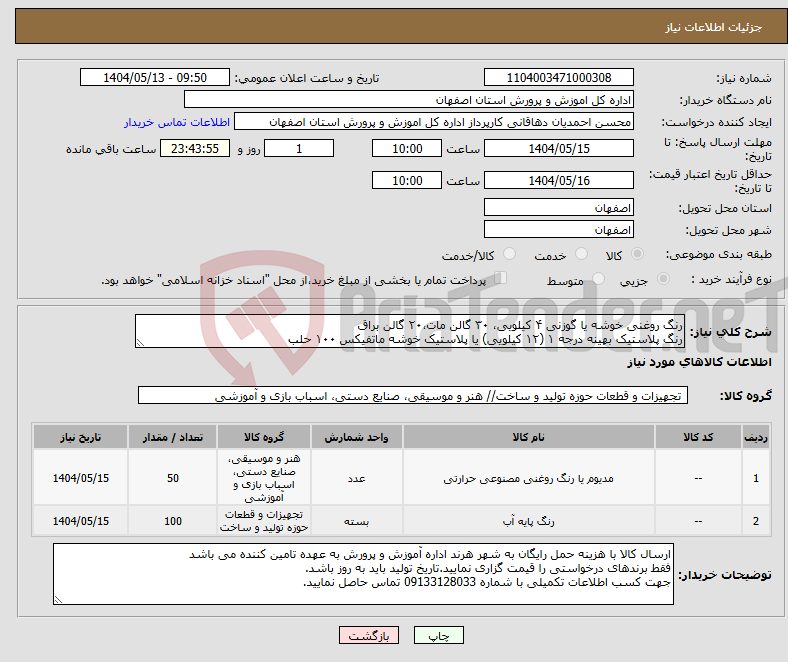788x662 pixels.
Task: Click the remaining days field showing 1
Action: (299, 149)
